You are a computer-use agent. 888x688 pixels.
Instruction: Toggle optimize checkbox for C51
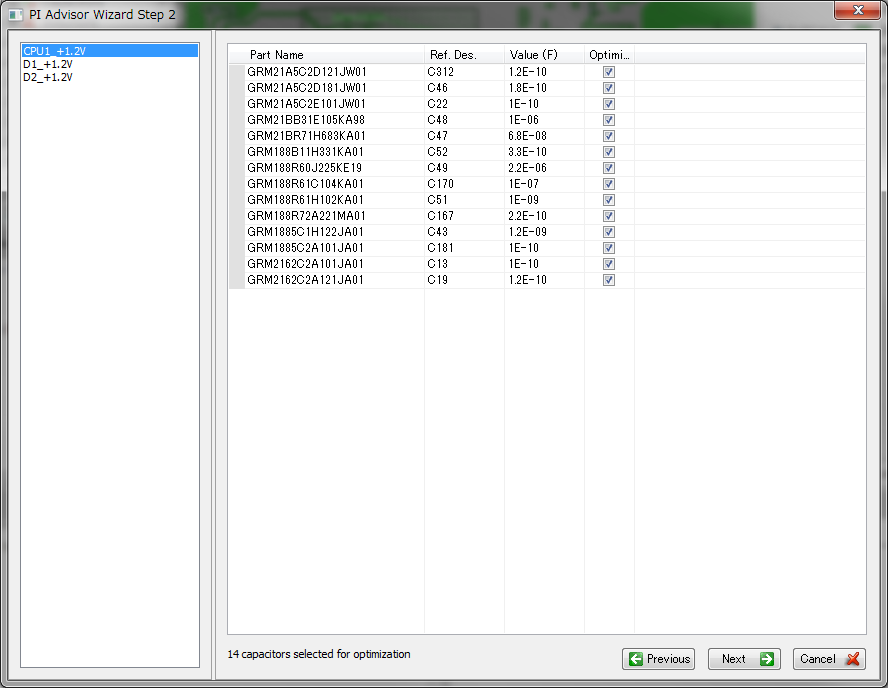[x=609, y=200]
